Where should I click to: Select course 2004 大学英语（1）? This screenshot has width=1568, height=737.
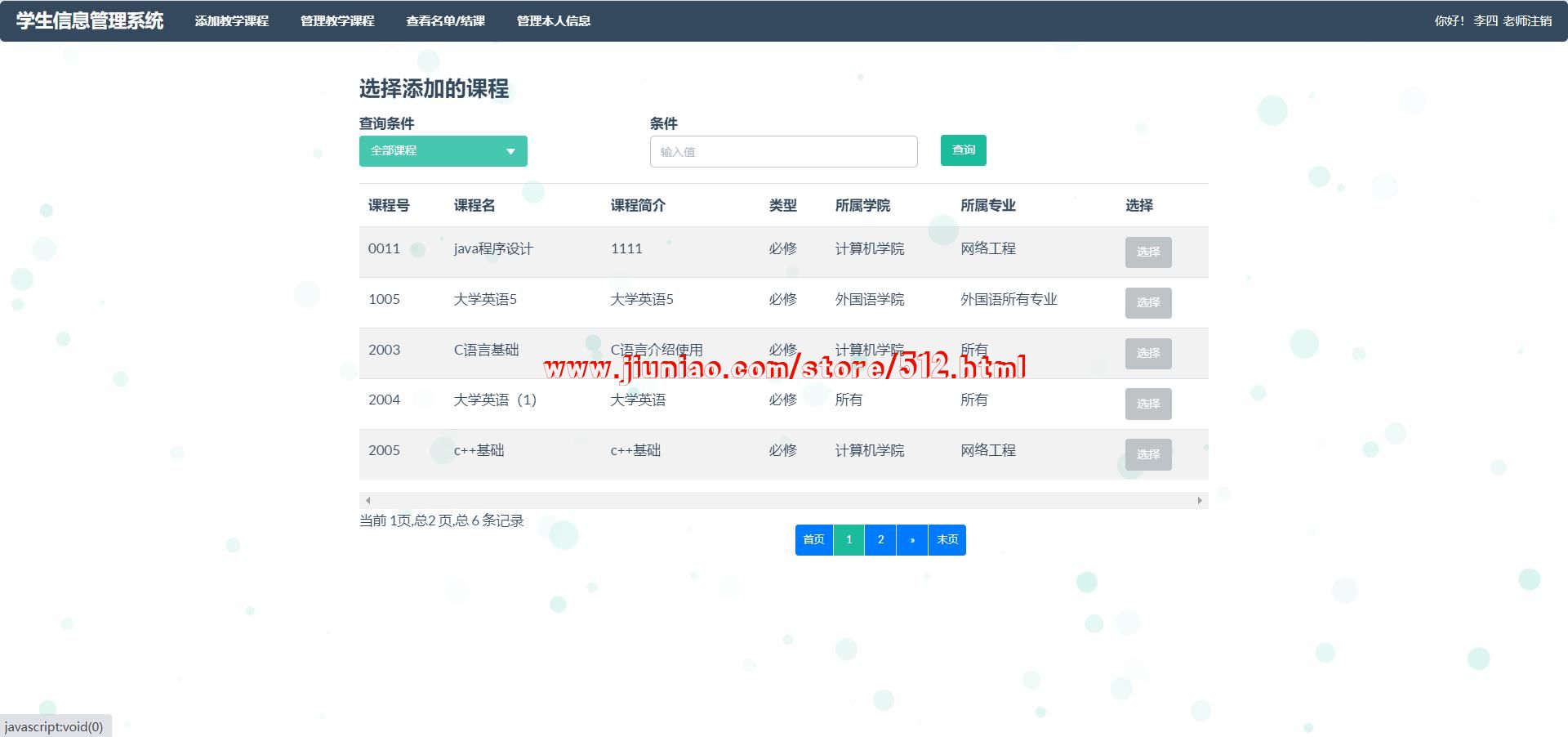1147,404
